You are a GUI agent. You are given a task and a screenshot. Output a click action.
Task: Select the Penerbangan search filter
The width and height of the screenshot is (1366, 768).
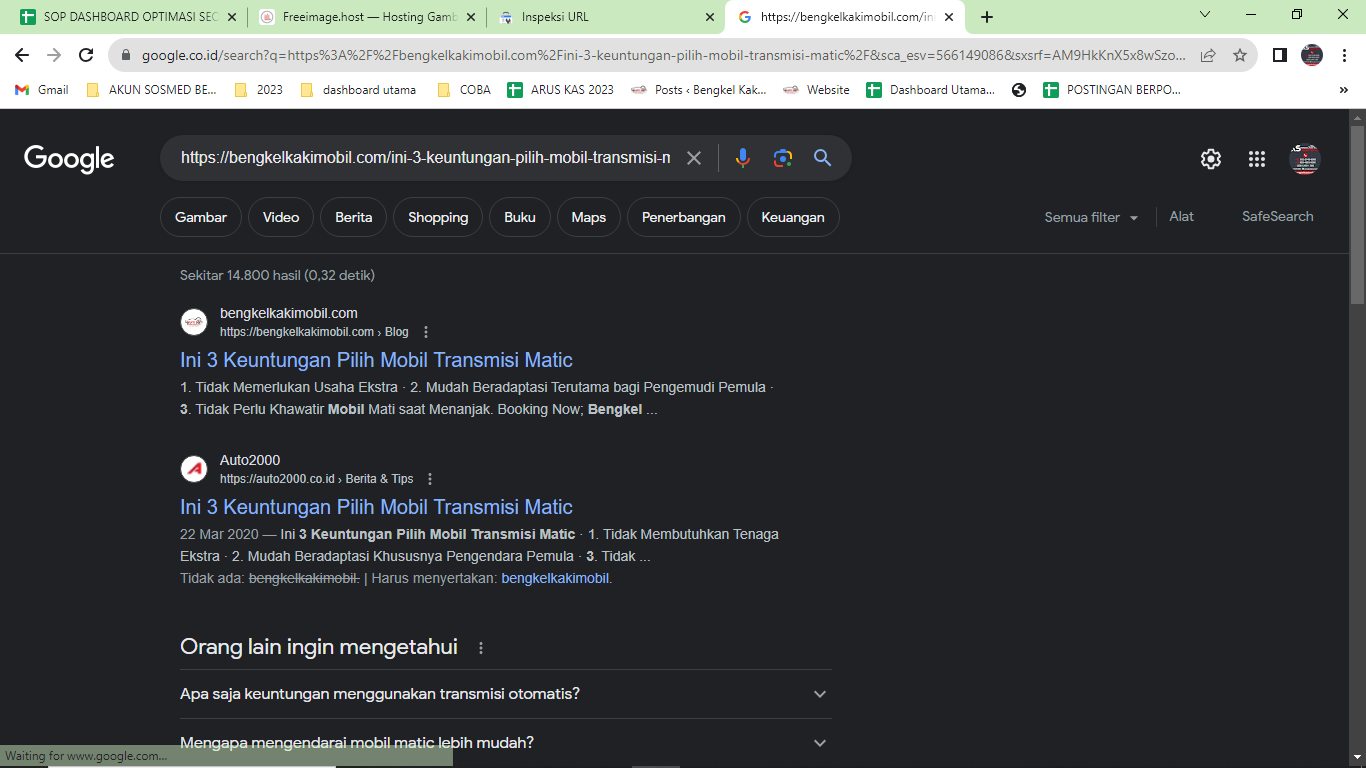[684, 217]
